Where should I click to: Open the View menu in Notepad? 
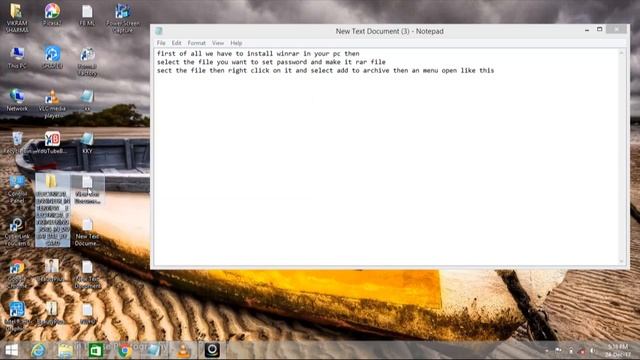click(218, 43)
